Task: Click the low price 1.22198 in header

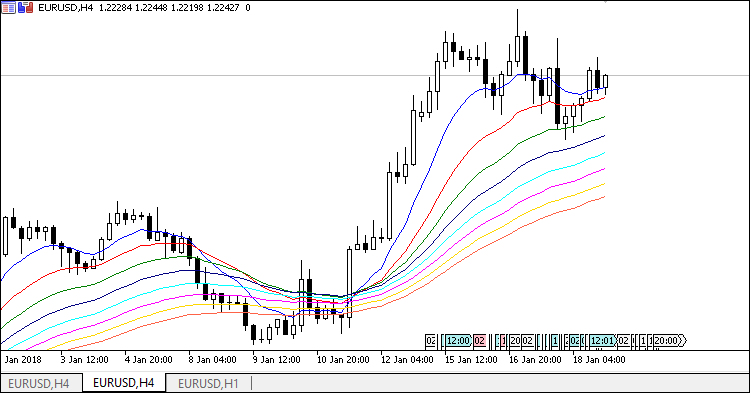Action: pyautogui.click(x=187, y=8)
